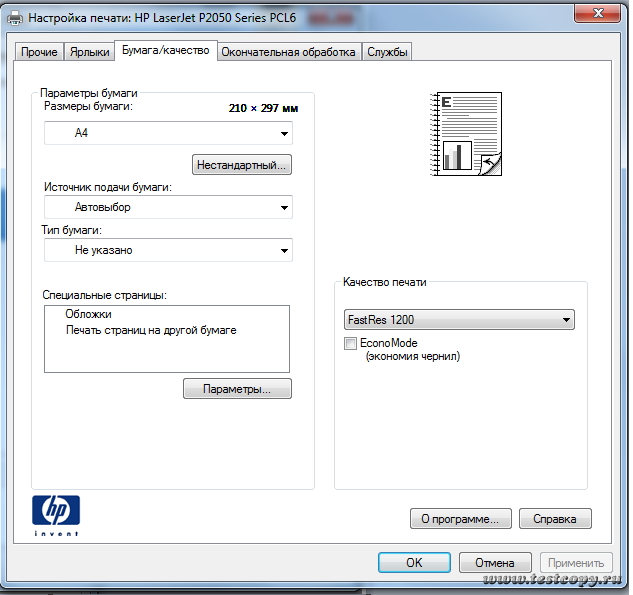Click the Параметры button
The height and width of the screenshot is (595, 633).
(237, 389)
